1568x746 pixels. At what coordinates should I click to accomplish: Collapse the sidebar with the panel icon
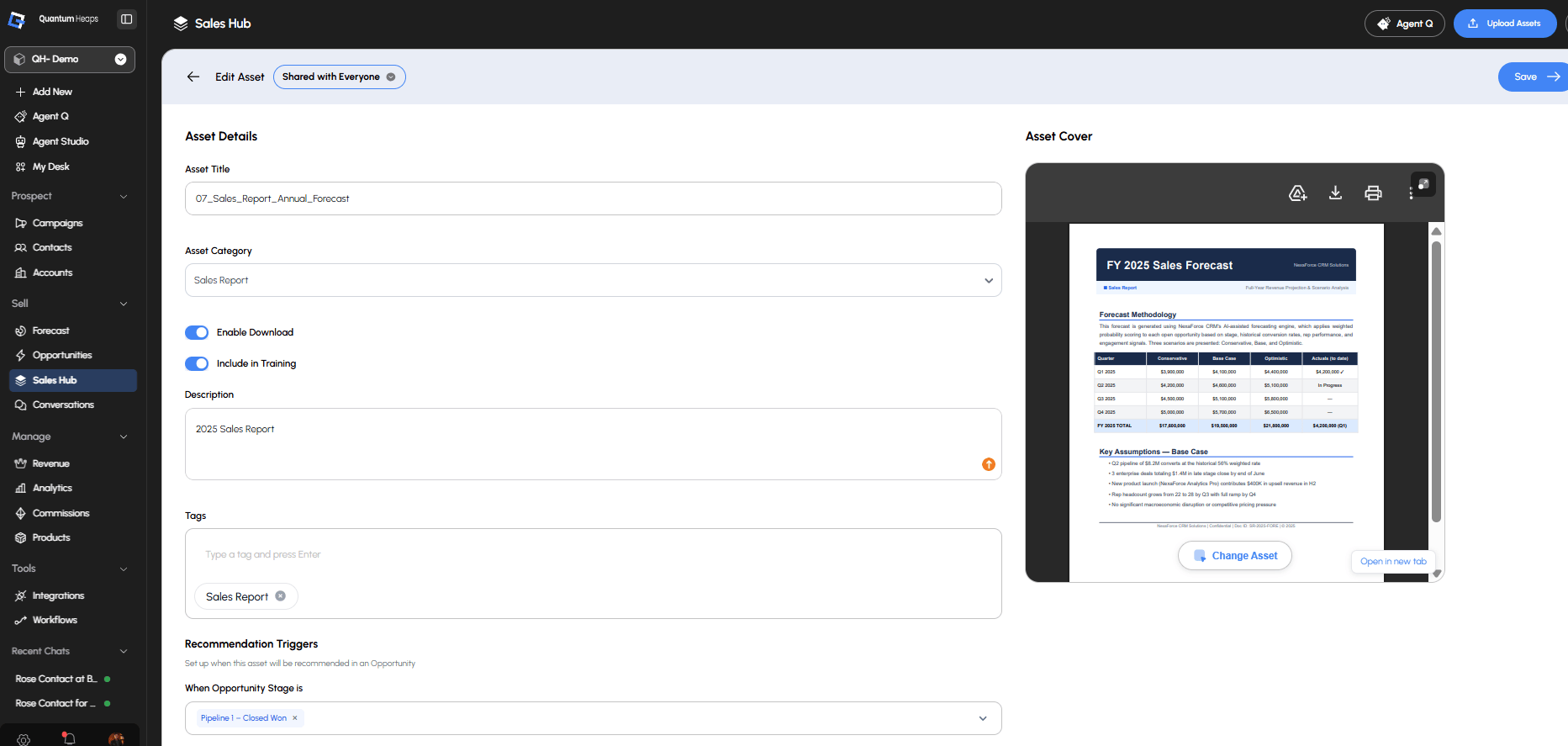(x=126, y=19)
